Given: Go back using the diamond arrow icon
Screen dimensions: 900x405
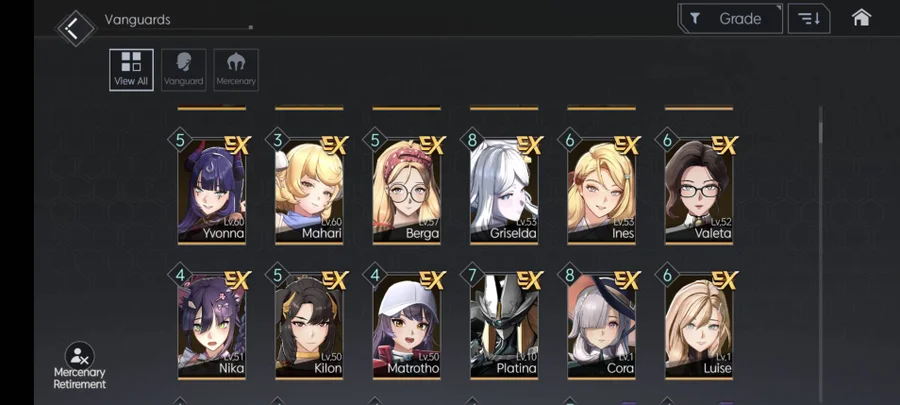Looking at the screenshot, I should click(75, 28).
